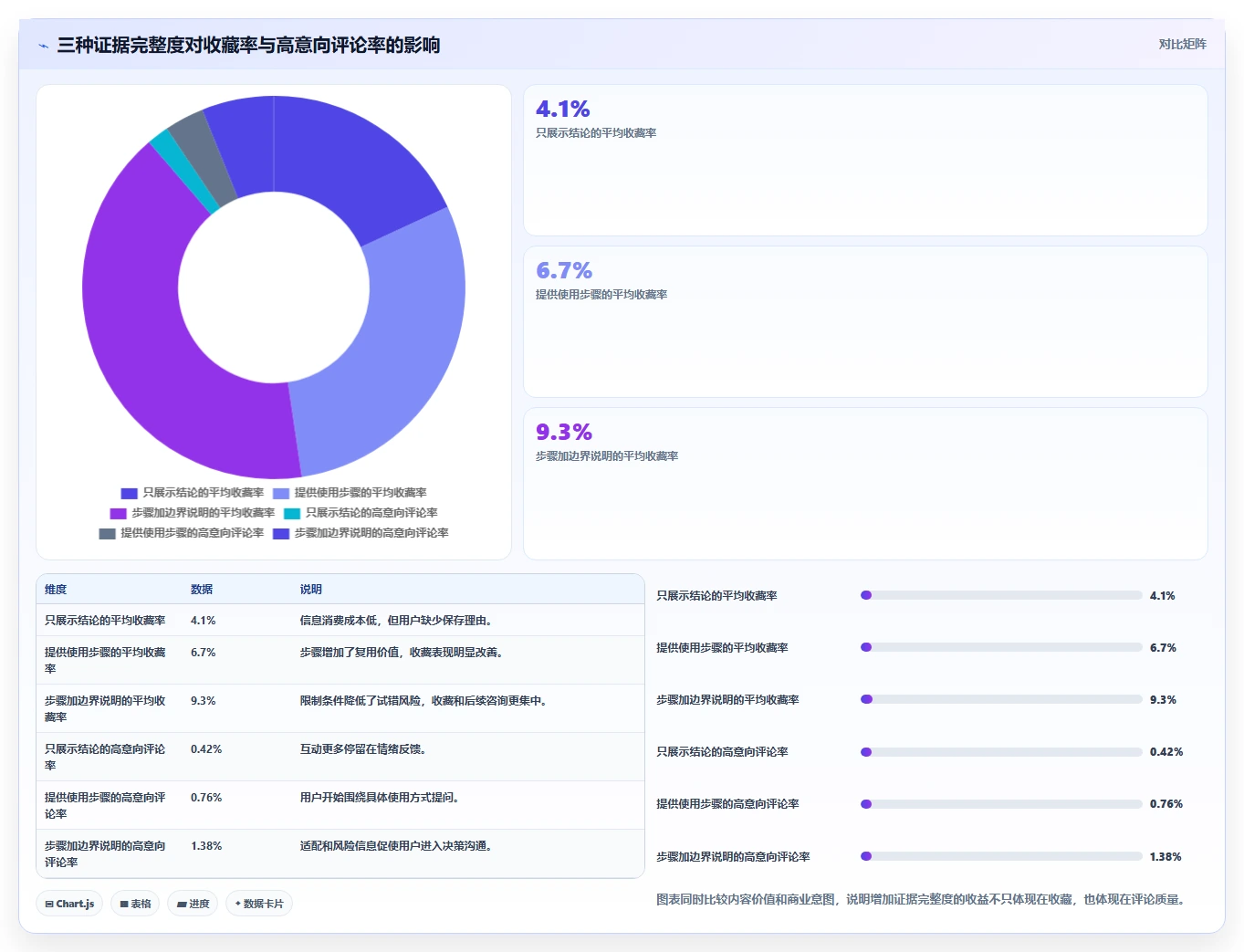
Task: Click the progress bar valued 4.1%
Action: pos(1001,595)
